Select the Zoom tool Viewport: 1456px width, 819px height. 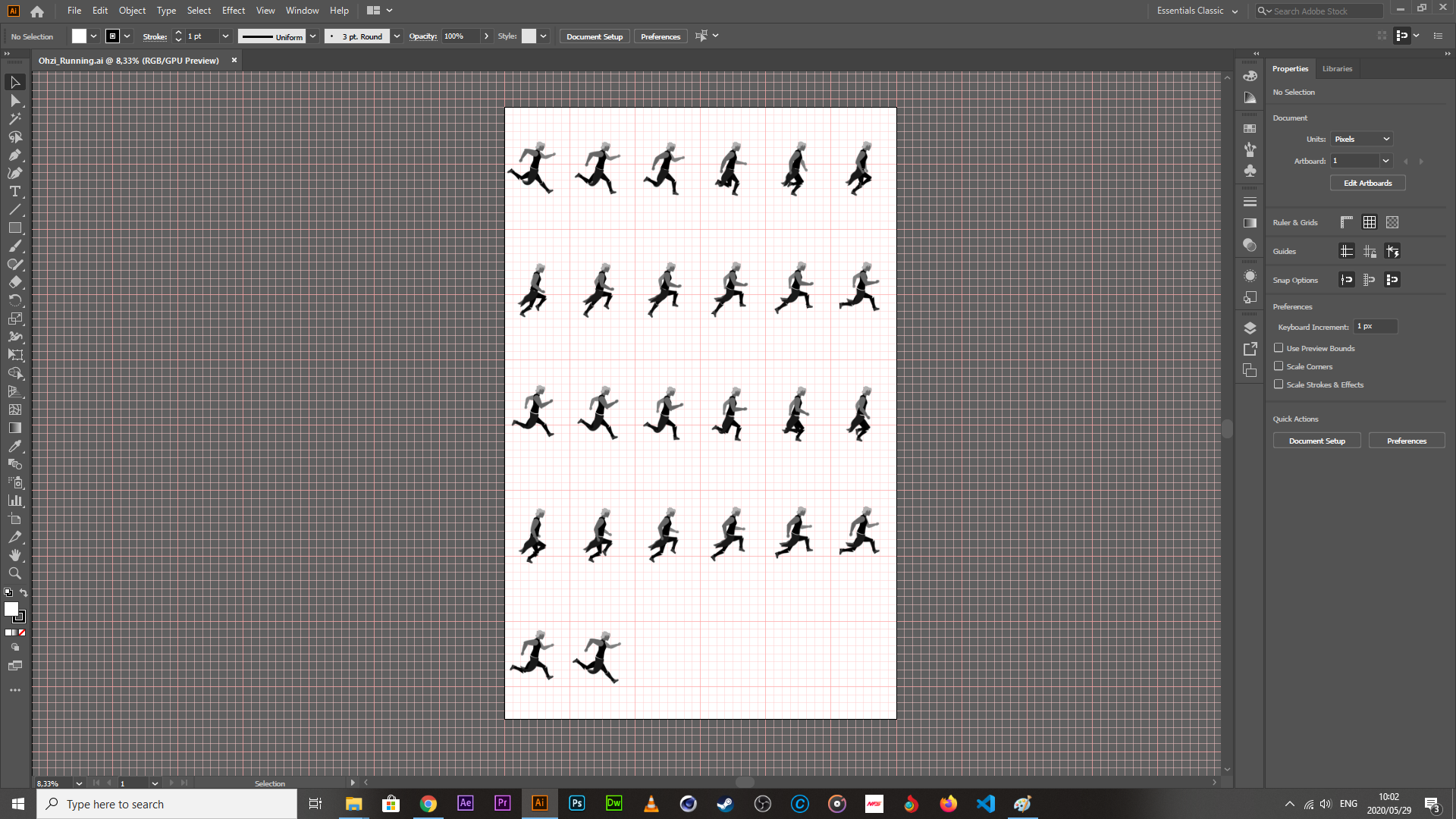point(14,573)
